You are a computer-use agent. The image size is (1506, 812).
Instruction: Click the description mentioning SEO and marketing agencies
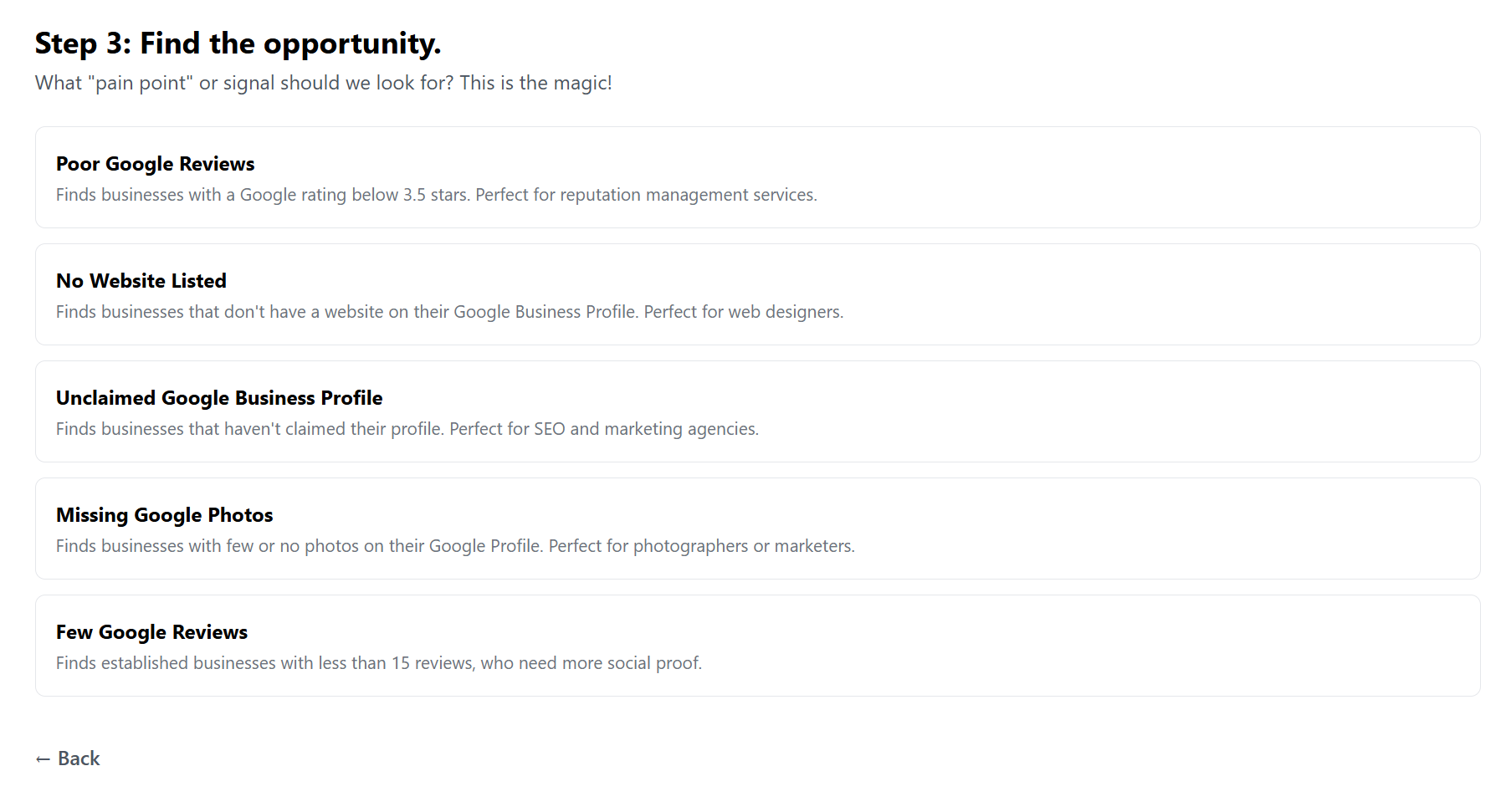point(407,429)
